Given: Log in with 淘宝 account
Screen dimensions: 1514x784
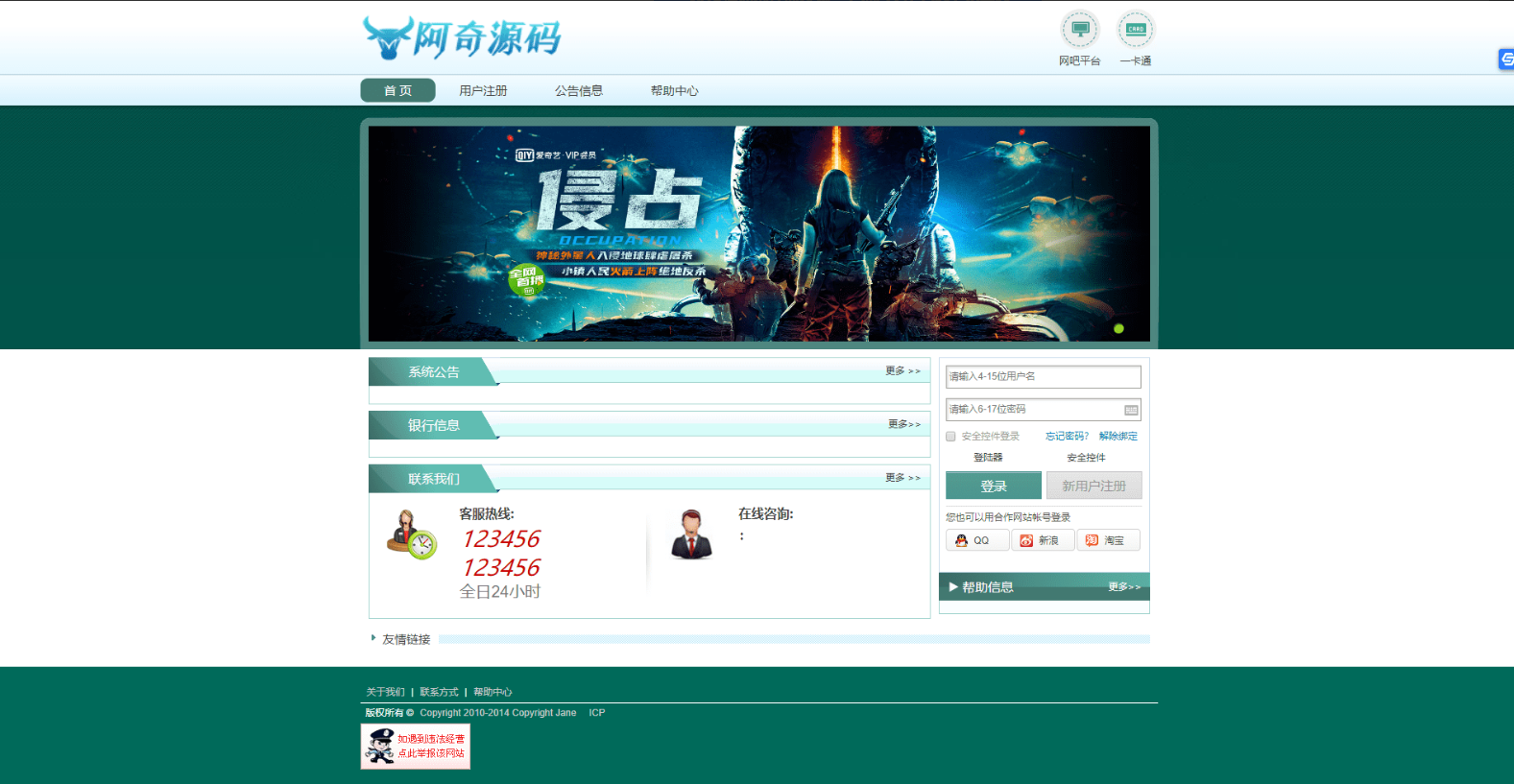Looking at the screenshot, I should 1109,540.
